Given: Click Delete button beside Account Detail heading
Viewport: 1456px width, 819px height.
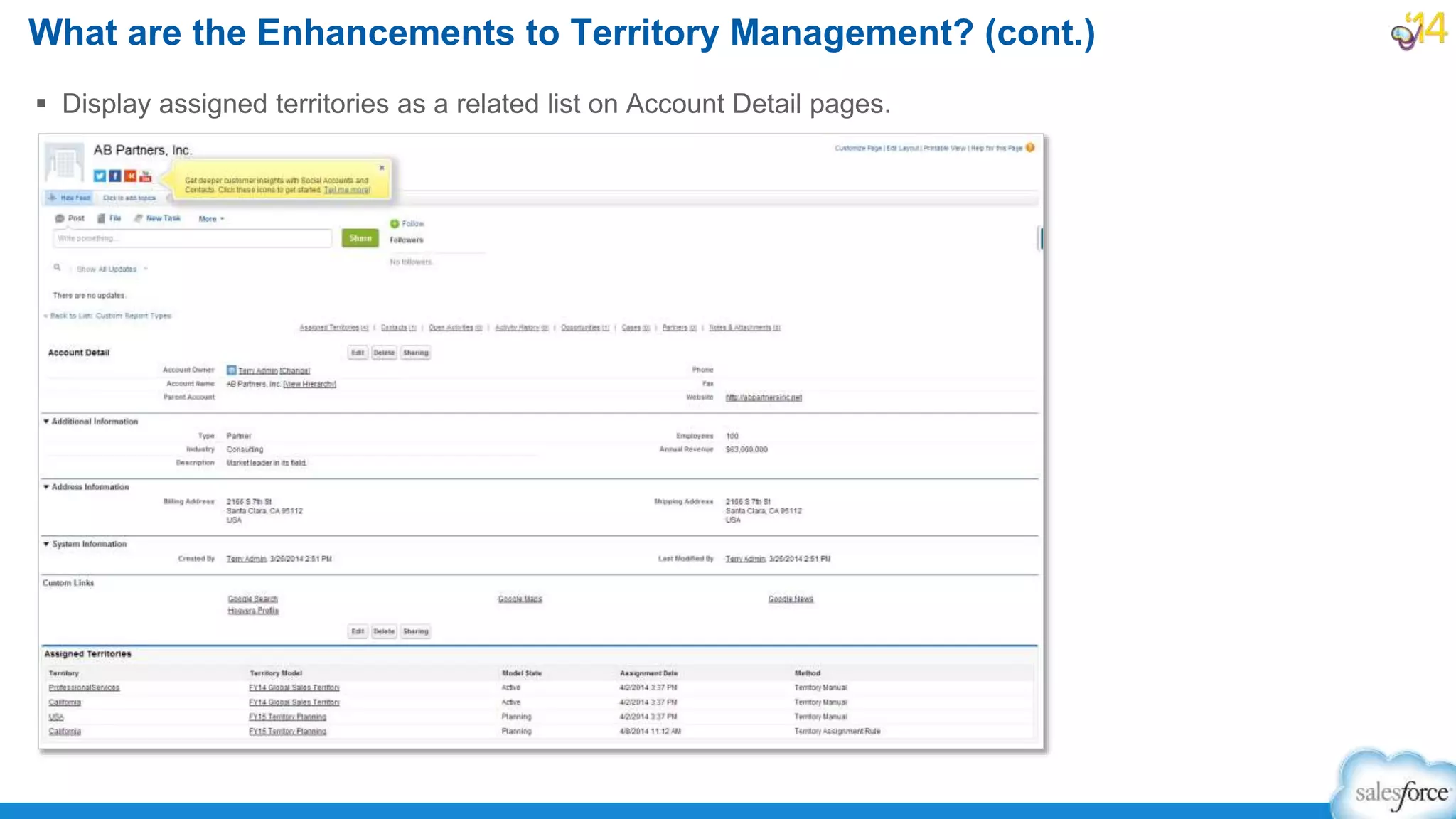Looking at the screenshot, I should click(x=384, y=353).
